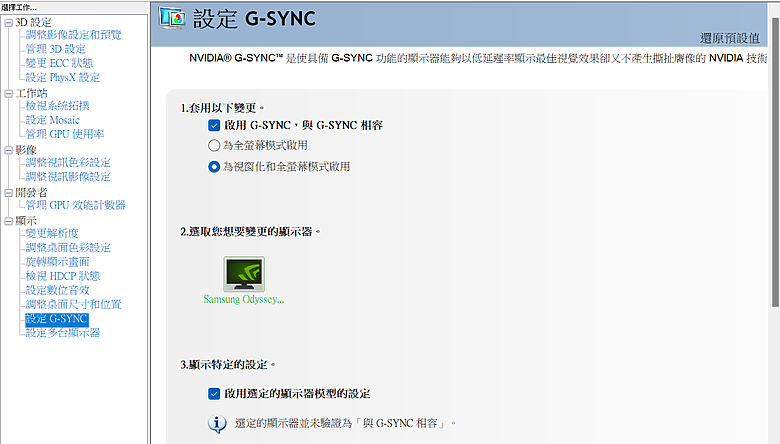Open 調整視訊影像設定 page

click(x=68, y=177)
